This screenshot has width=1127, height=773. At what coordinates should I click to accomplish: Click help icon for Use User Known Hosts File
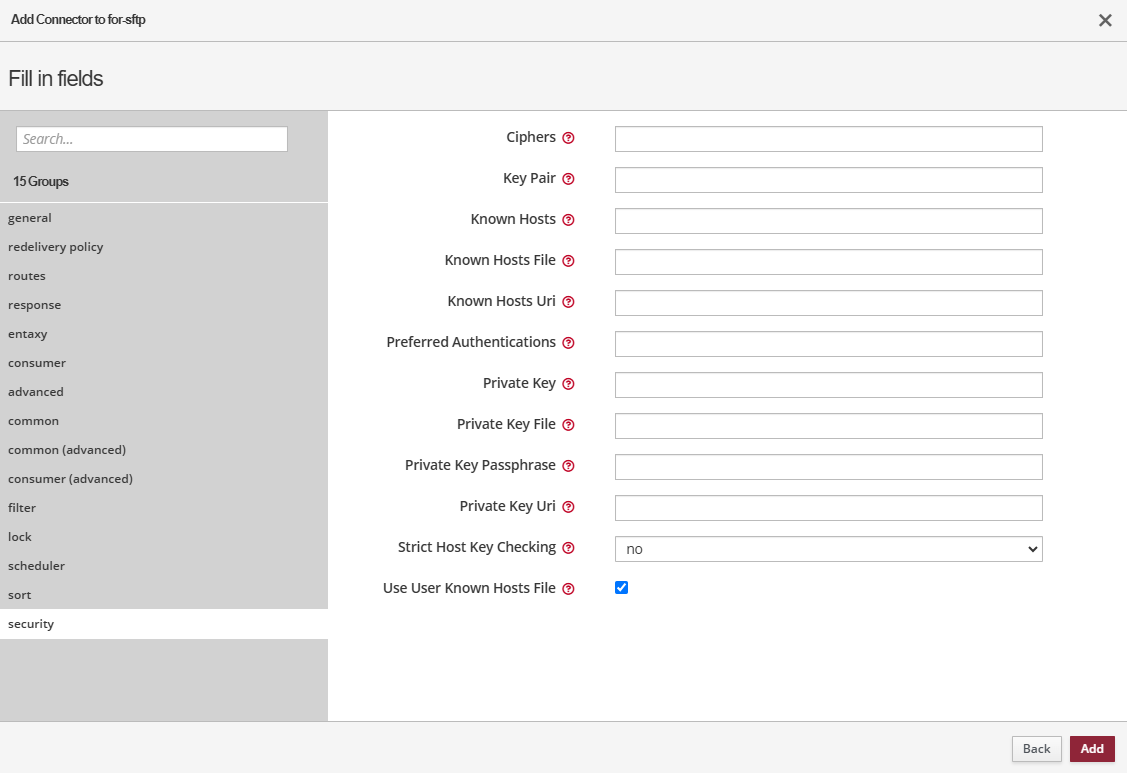(x=568, y=589)
